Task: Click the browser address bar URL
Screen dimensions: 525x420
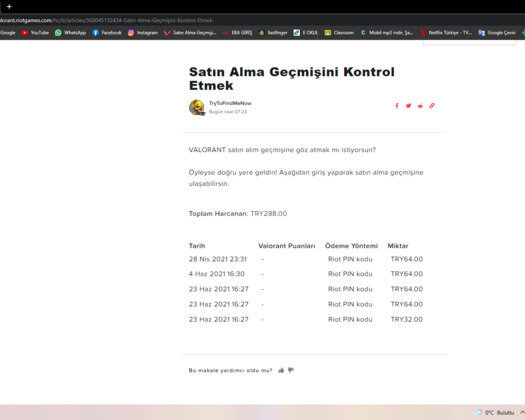Action: coord(107,20)
